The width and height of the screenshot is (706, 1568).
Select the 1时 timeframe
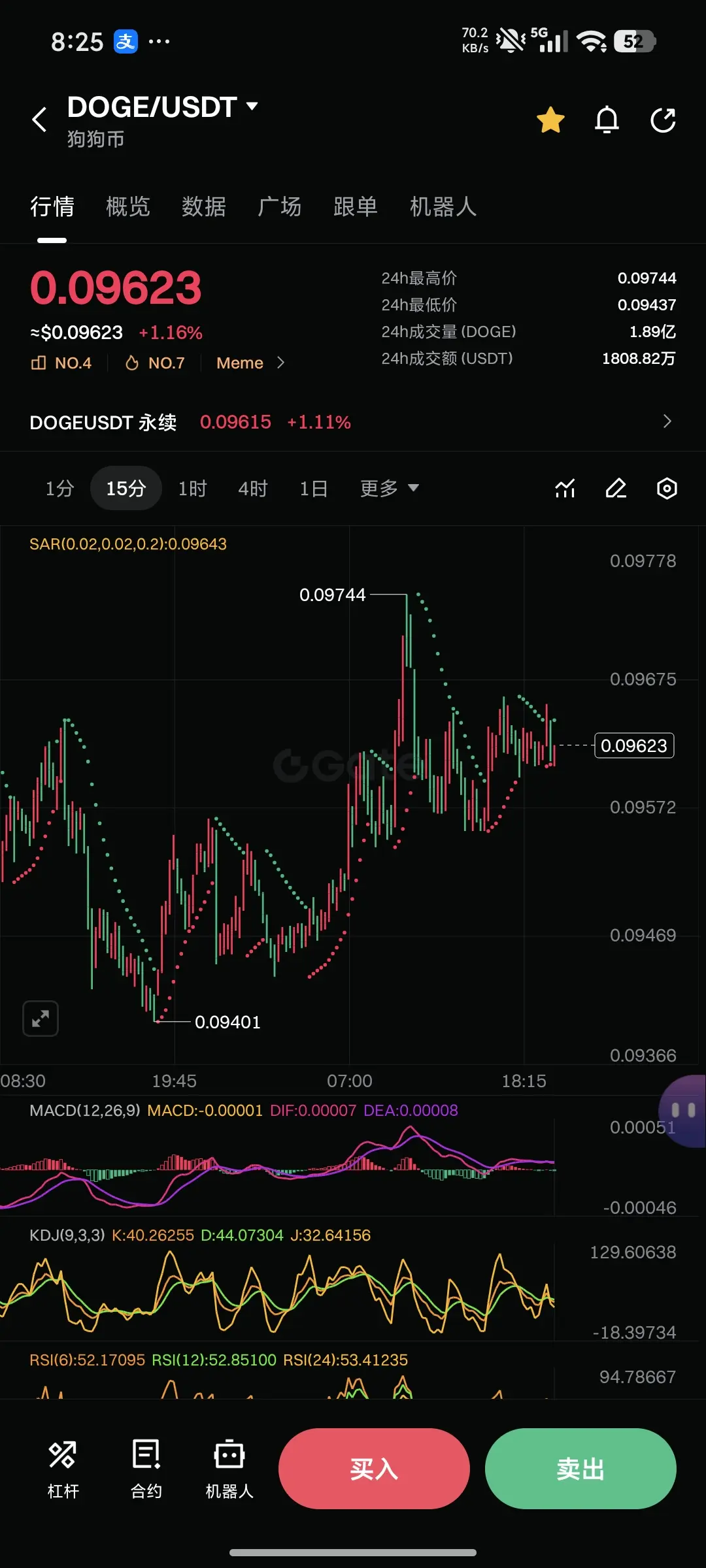(193, 489)
